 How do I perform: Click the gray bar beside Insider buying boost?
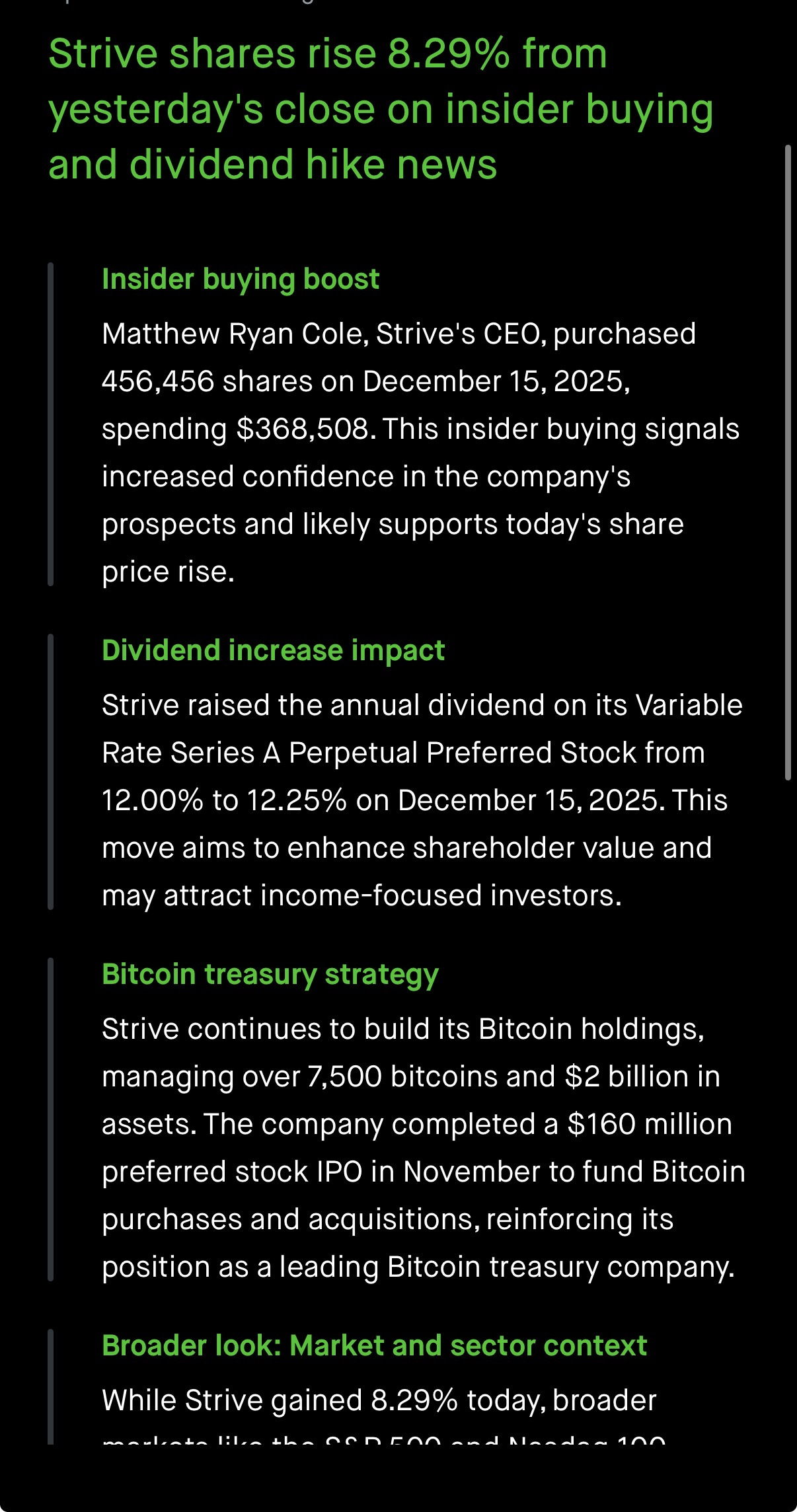[50, 424]
